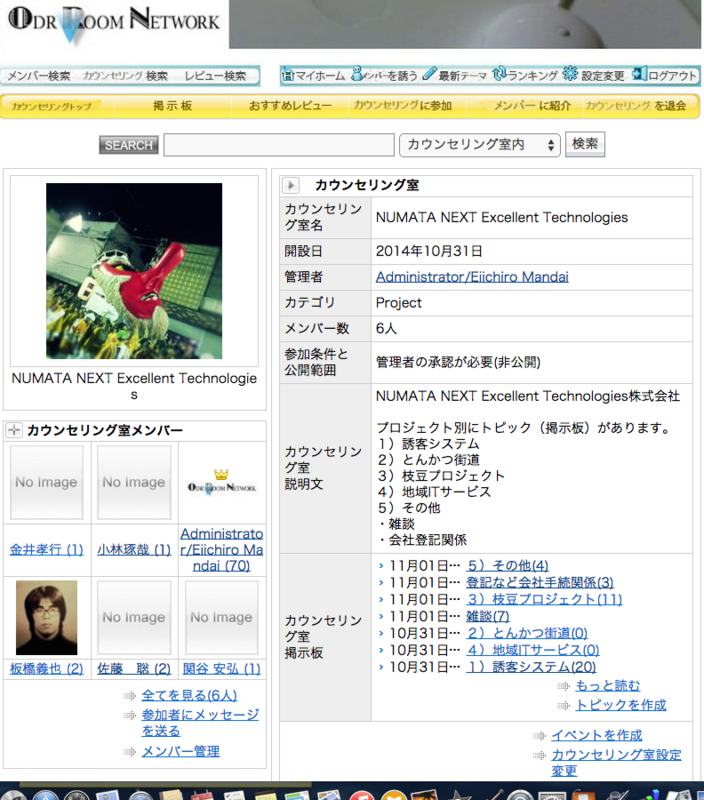
Task: Open メンバー検索 menu item
Action: pos(39,76)
